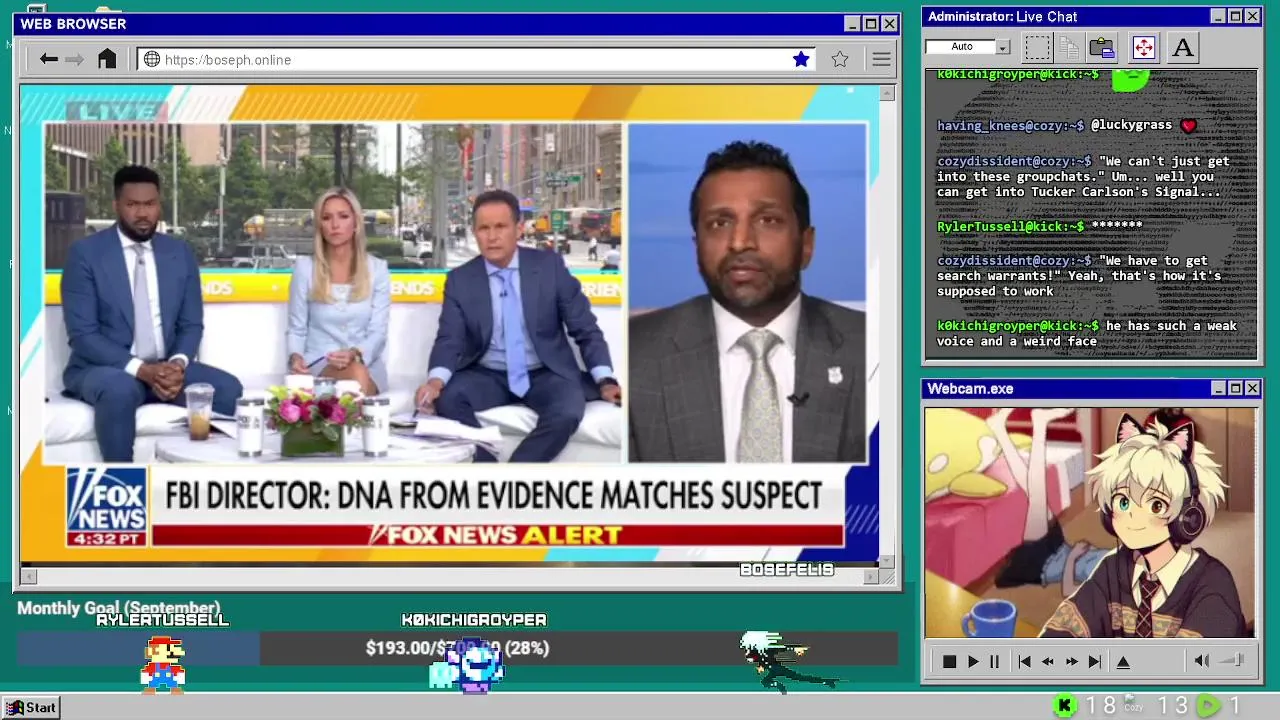Screen dimensions: 1280x720
Task: Click the Fox News video thumbnail
Action: [x=449, y=325]
